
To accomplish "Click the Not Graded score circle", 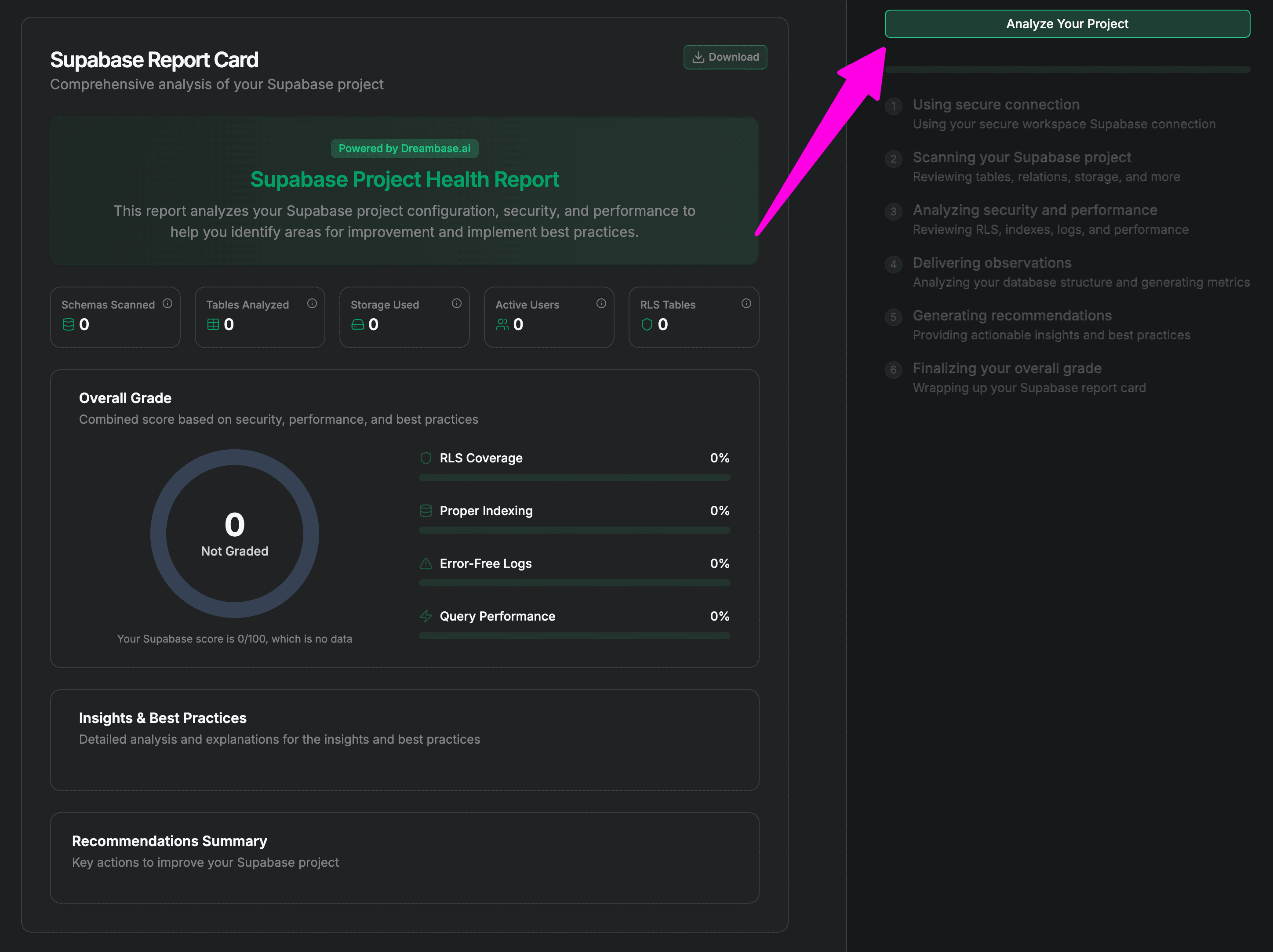I will pos(234,534).
